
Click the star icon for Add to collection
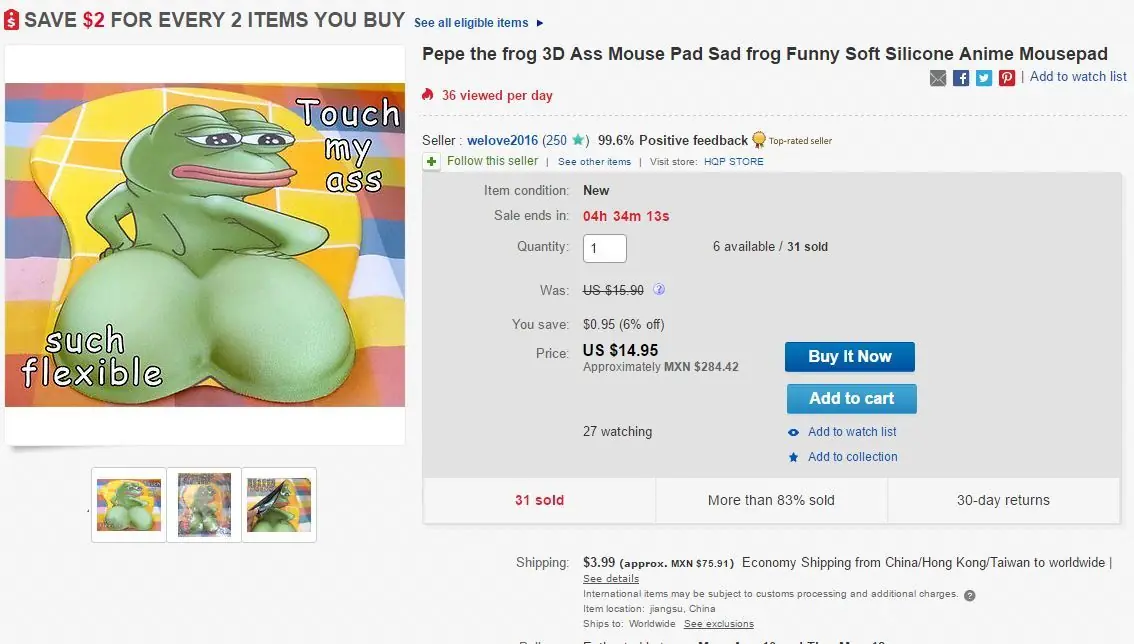[x=793, y=457]
